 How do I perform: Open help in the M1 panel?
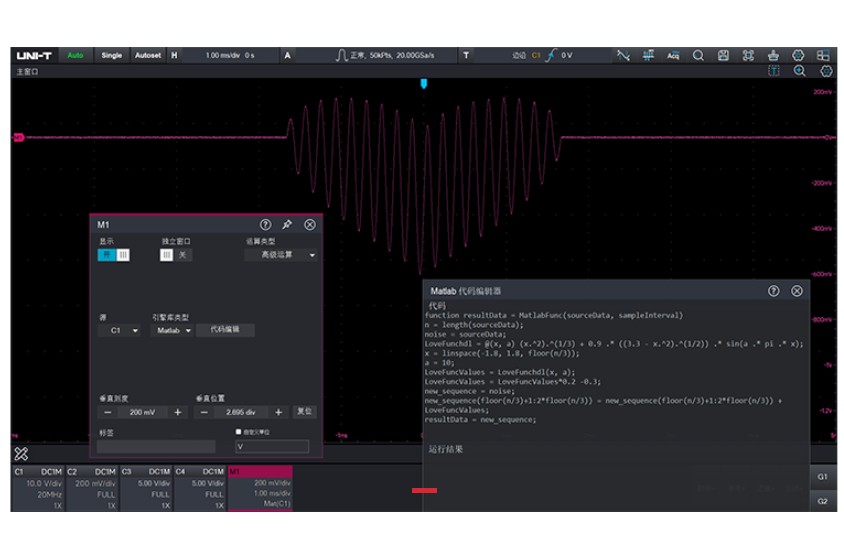click(266, 225)
